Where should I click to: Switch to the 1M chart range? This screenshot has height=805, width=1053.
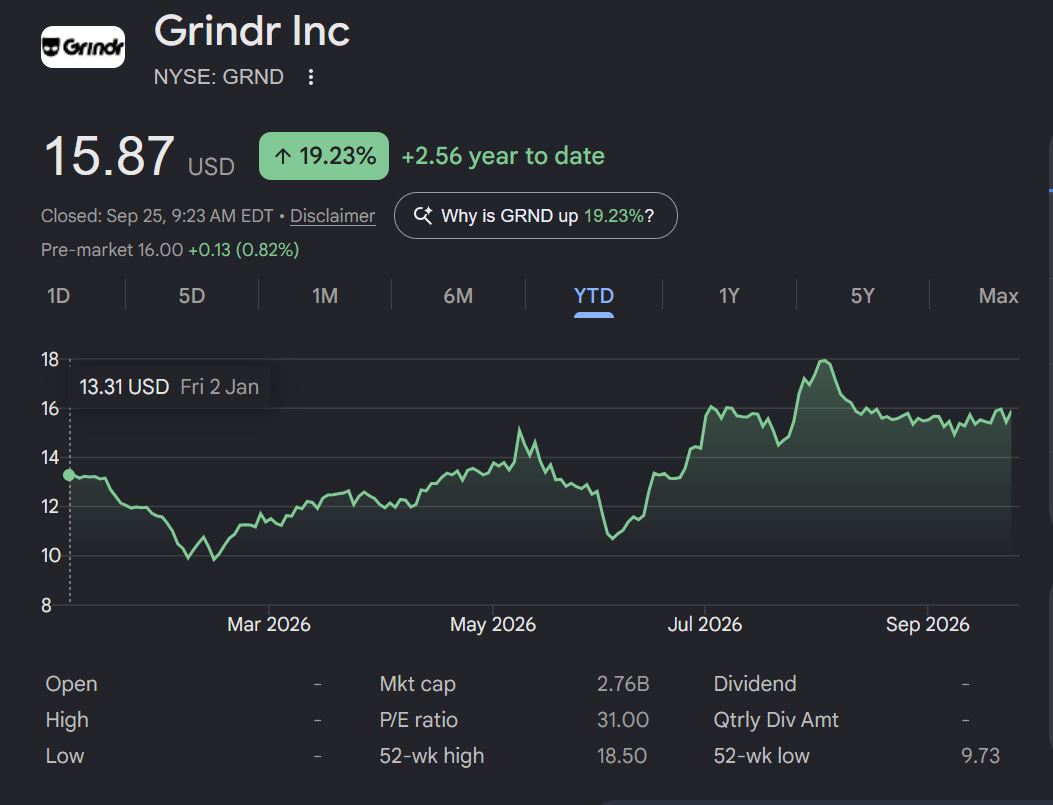[x=325, y=295]
